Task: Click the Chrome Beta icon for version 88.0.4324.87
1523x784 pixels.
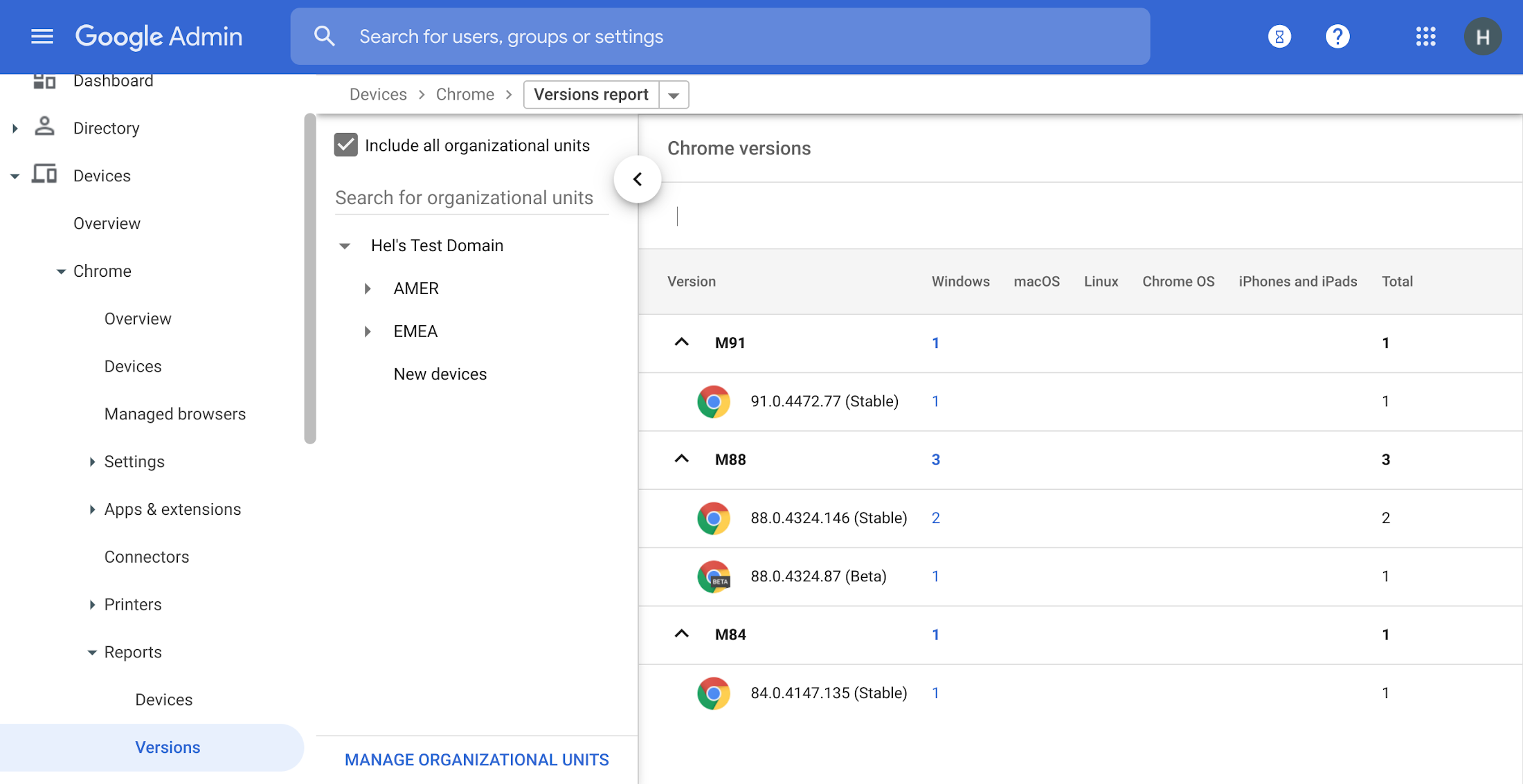Action: pos(713,575)
